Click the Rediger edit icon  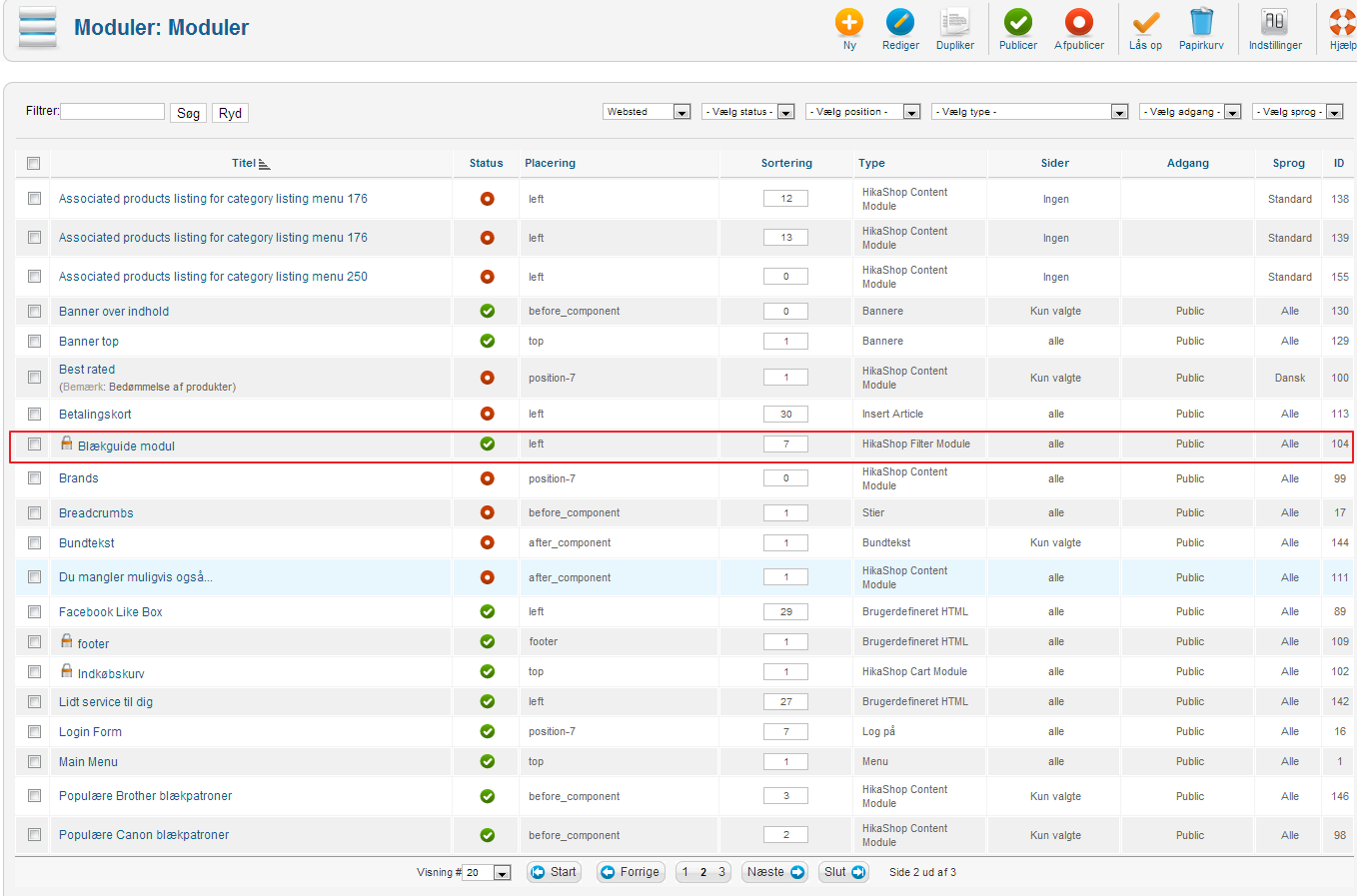click(x=899, y=23)
